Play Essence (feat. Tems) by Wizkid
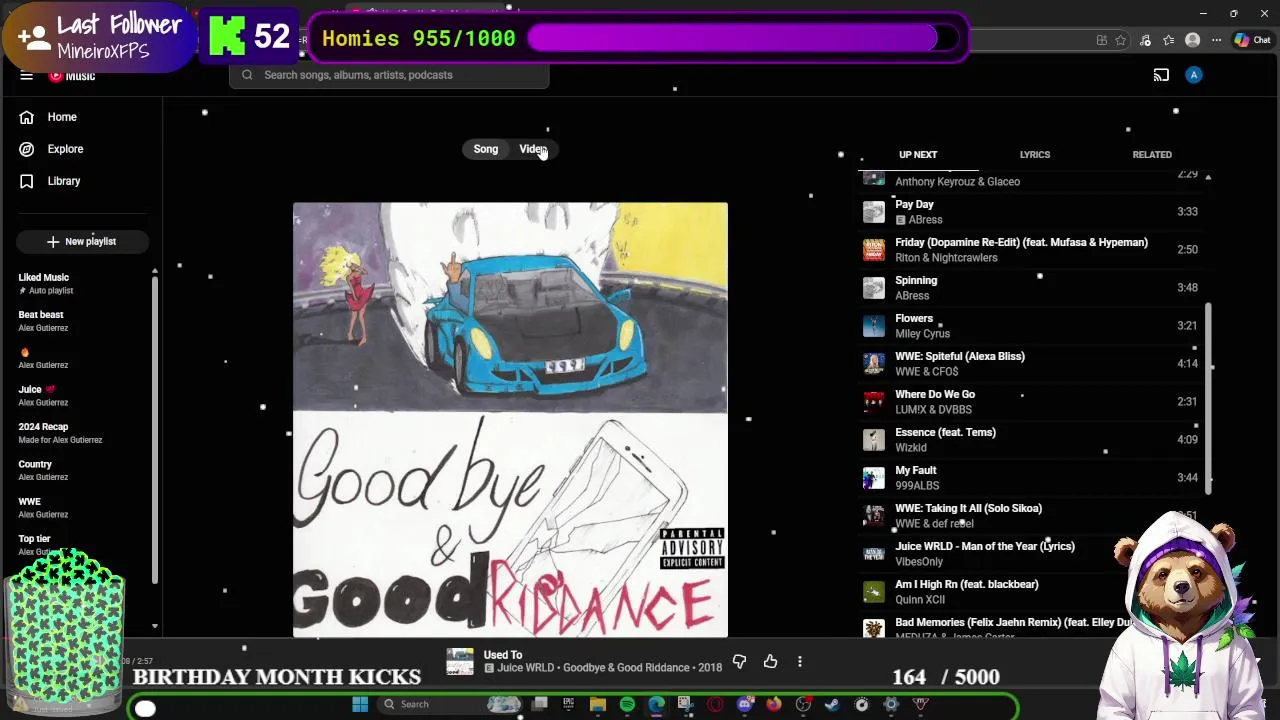Screen dimensions: 1280x720 1030,440
